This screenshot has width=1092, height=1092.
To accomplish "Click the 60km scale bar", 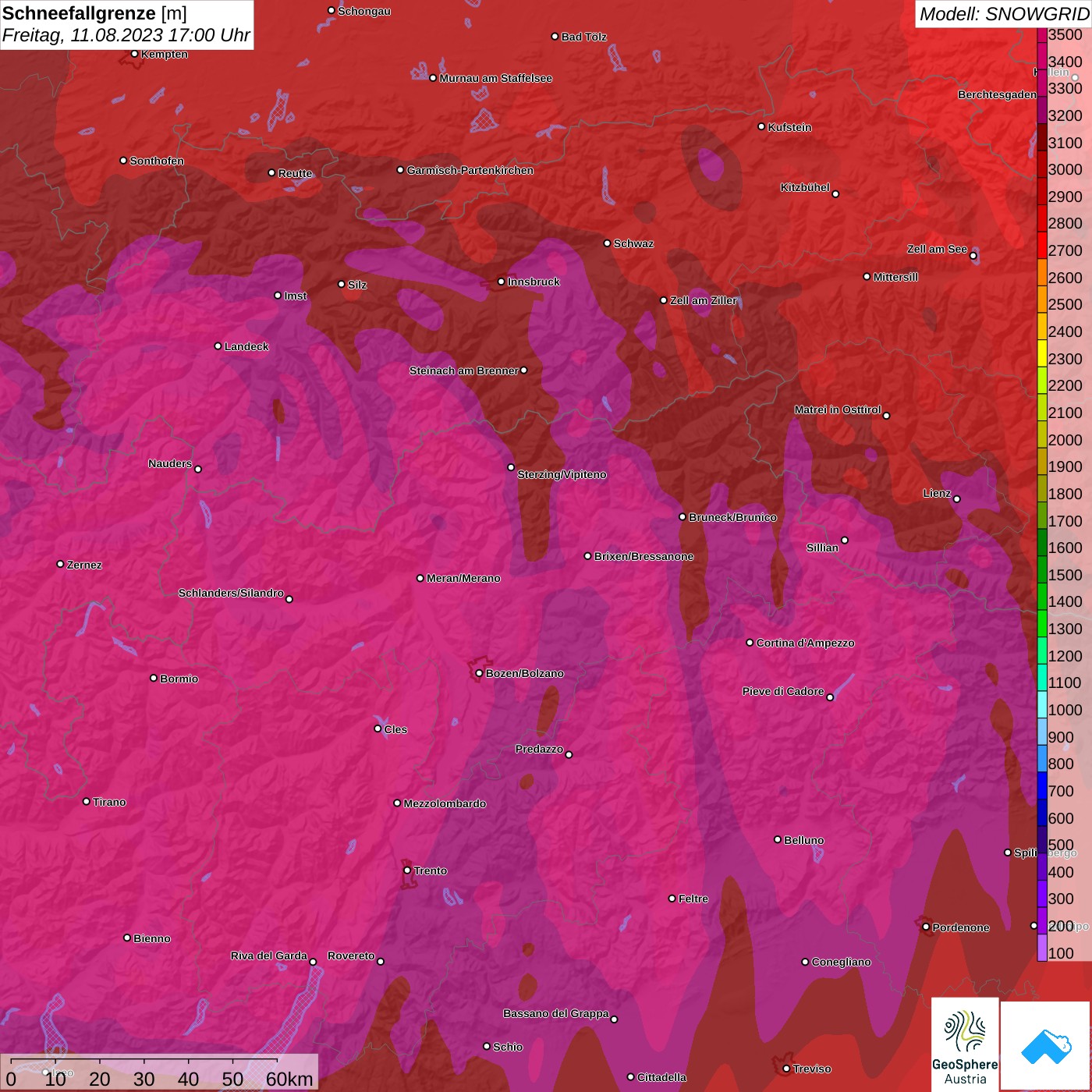I will pyautogui.click(x=144, y=1069).
